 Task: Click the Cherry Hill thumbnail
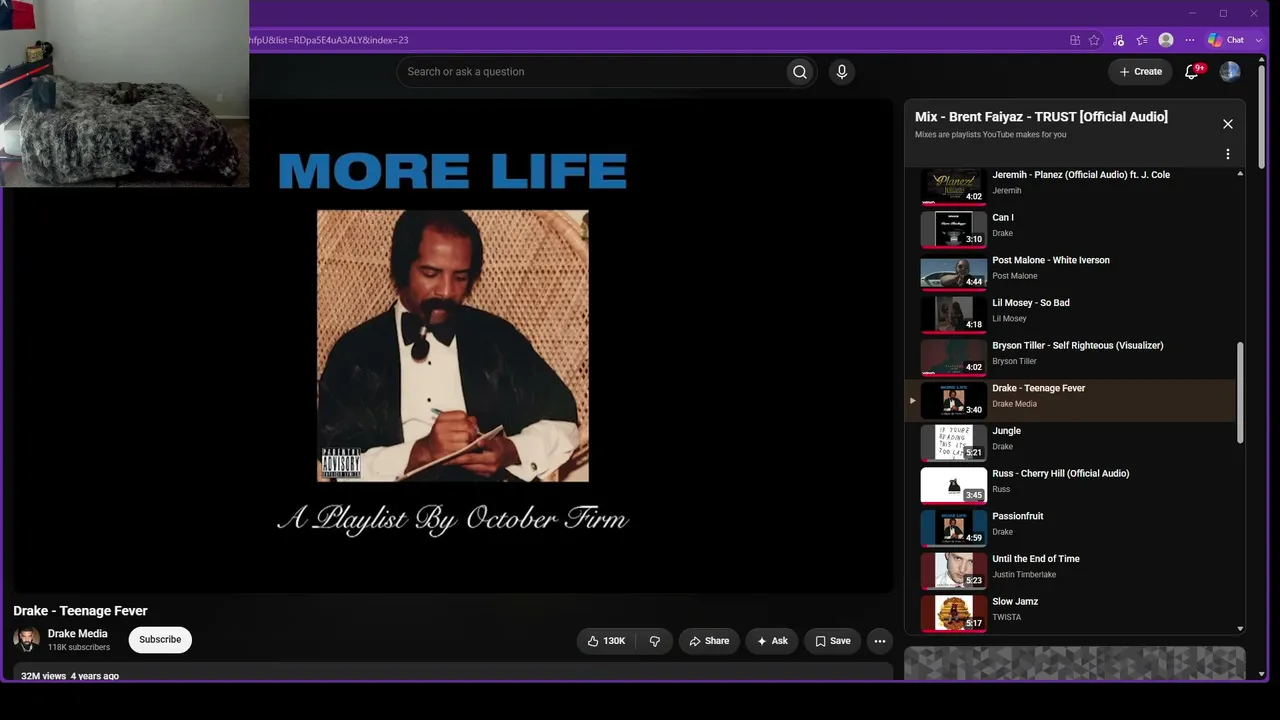(953, 486)
